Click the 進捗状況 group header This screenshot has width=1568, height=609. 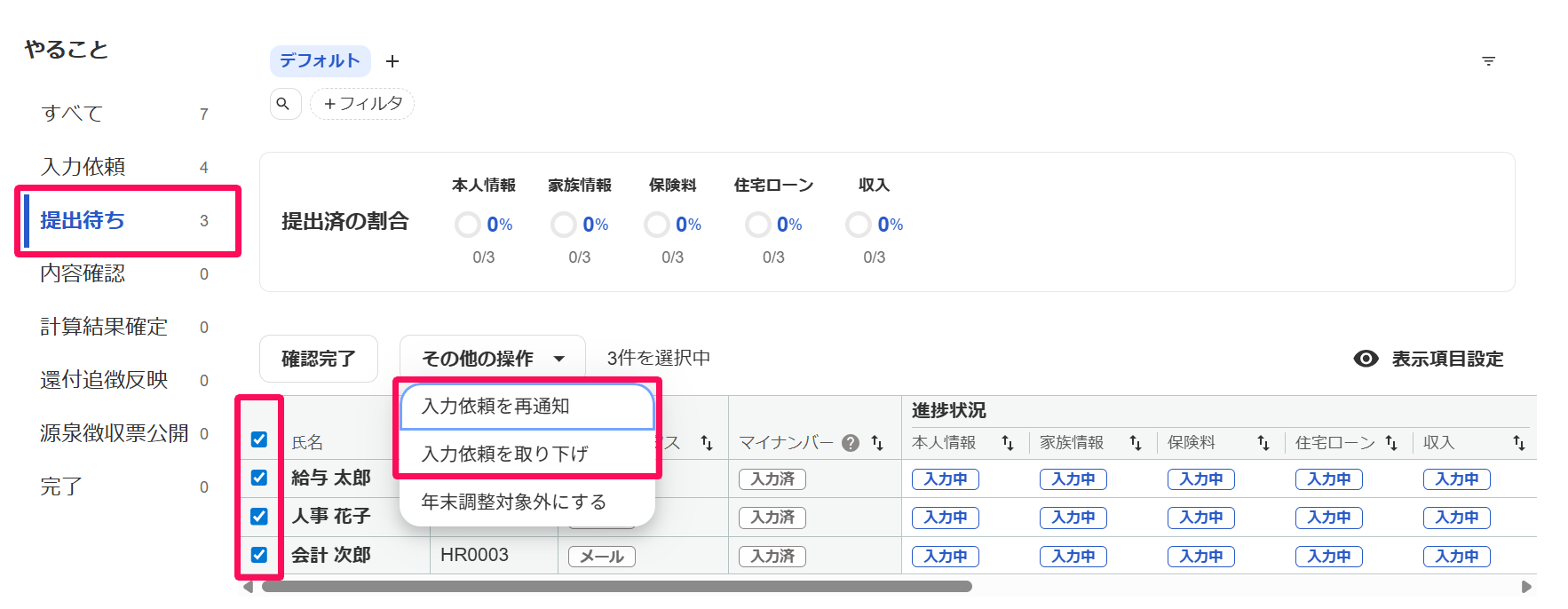pos(949,410)
